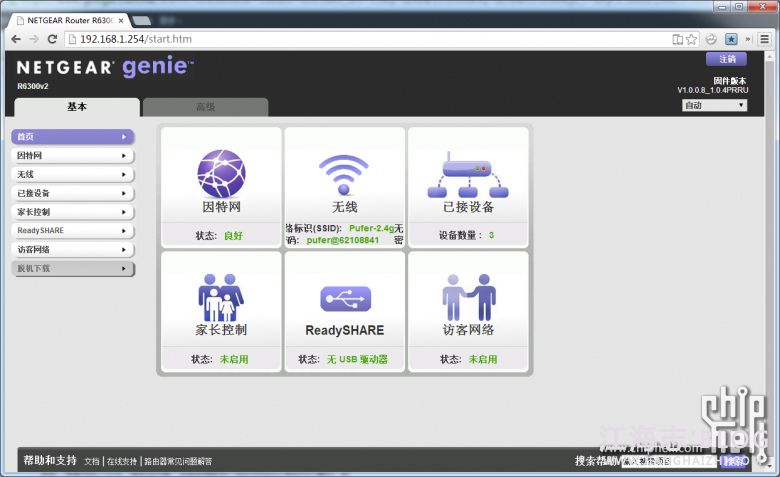This screenshot has height=477, width=780.
Task: Click the browser back arrow
Action: pos(15,39)
